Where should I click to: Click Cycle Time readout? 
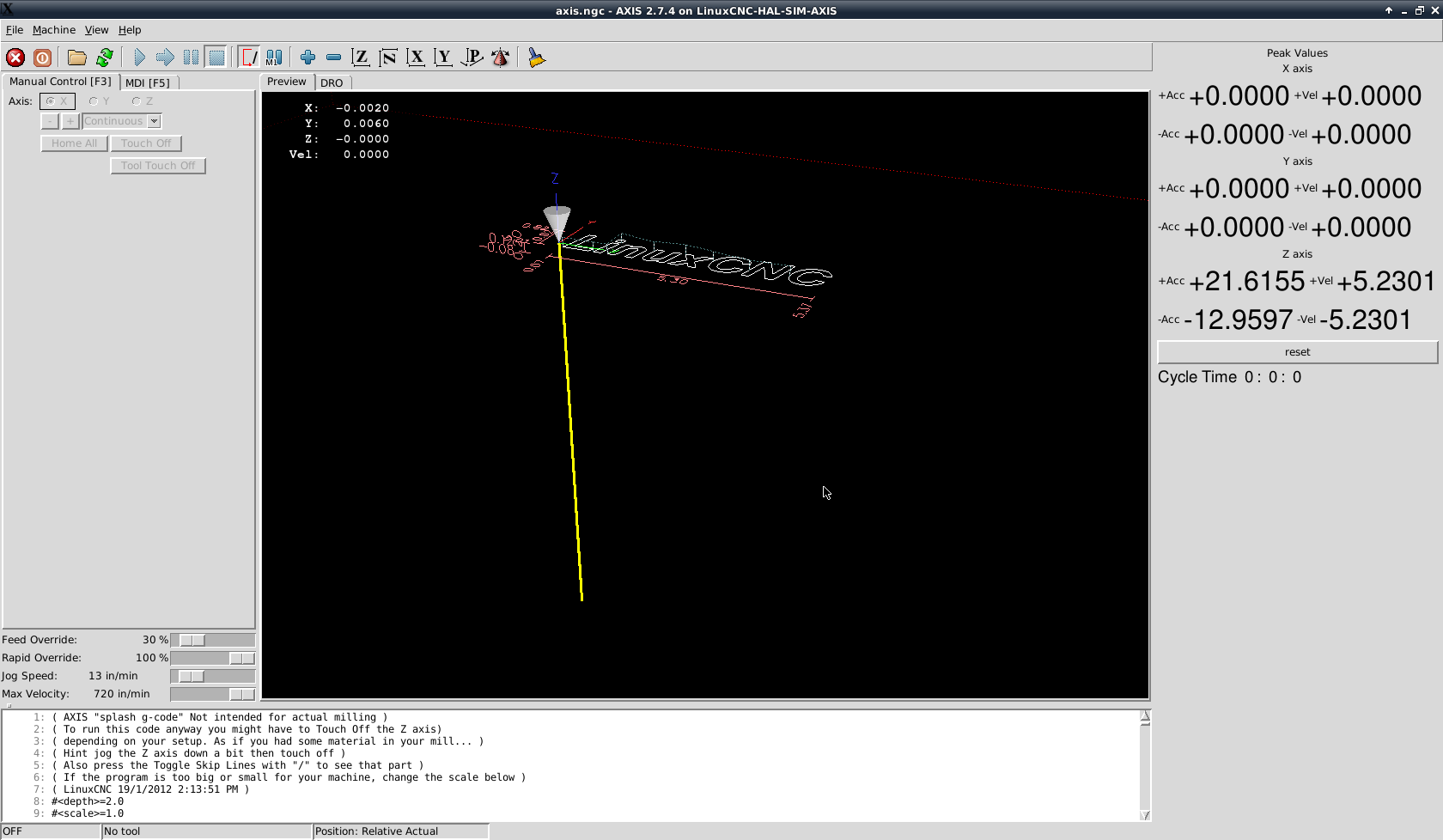click(1229, 377)
